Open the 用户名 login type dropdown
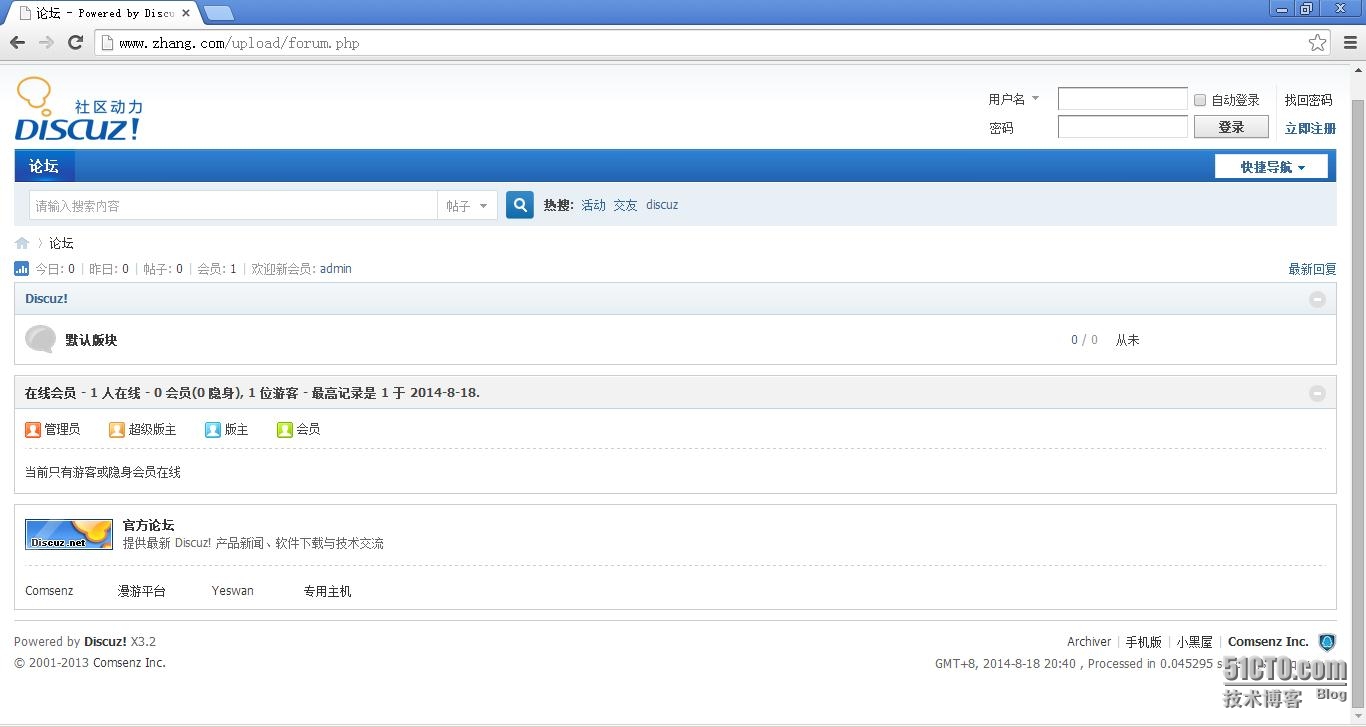Screen dimensions: 1366x727 [1014, 99]
